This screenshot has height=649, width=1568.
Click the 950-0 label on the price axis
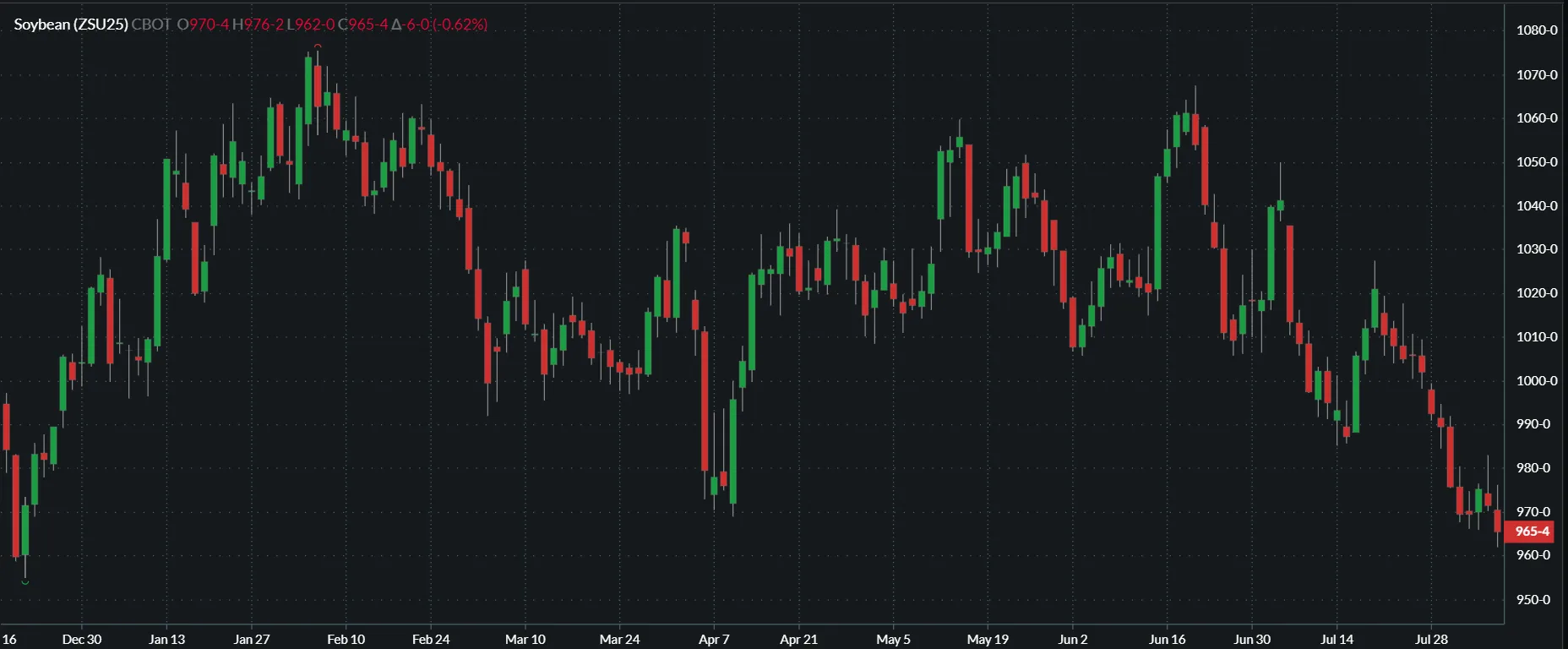pos(1533,600)
